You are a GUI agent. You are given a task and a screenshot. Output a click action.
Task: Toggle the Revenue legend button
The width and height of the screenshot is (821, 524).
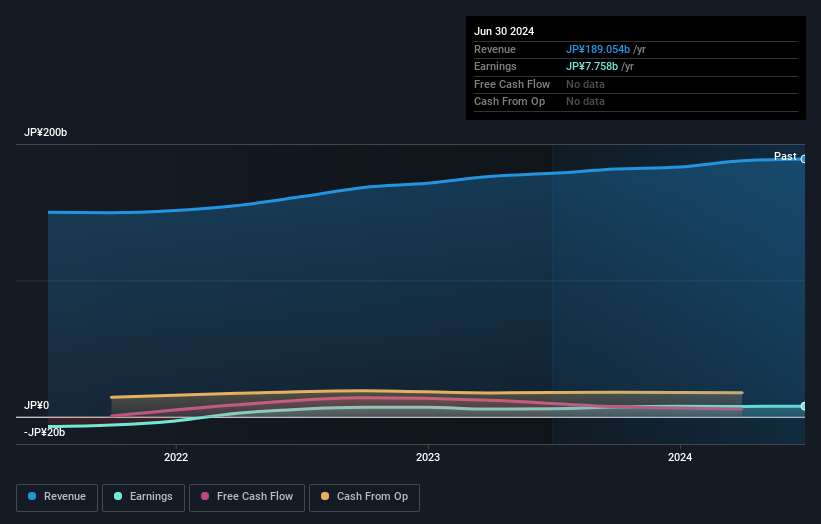tap(57, 497)
